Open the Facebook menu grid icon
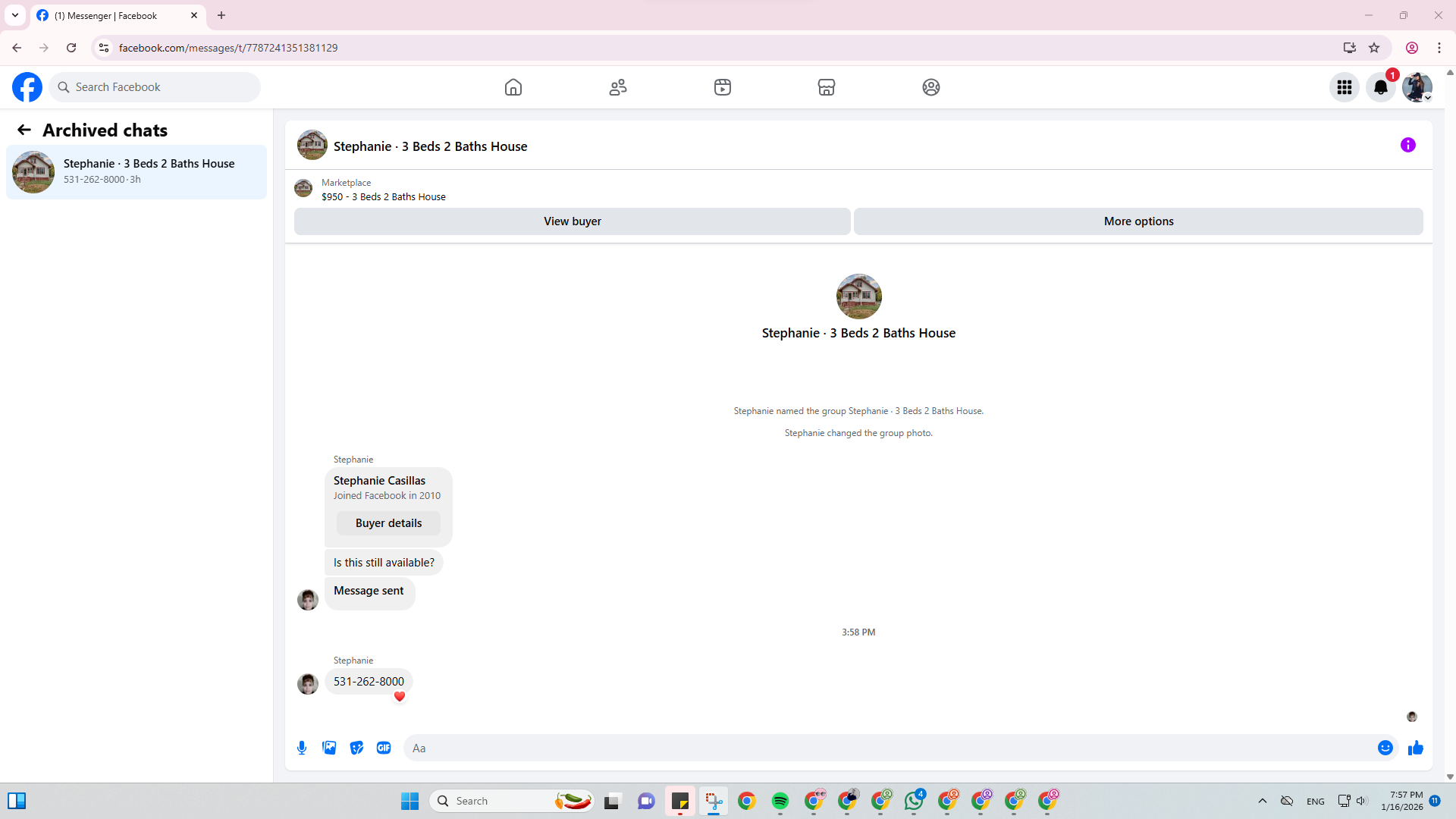Screen dimensions: 1456x819 click(1344, 87)
